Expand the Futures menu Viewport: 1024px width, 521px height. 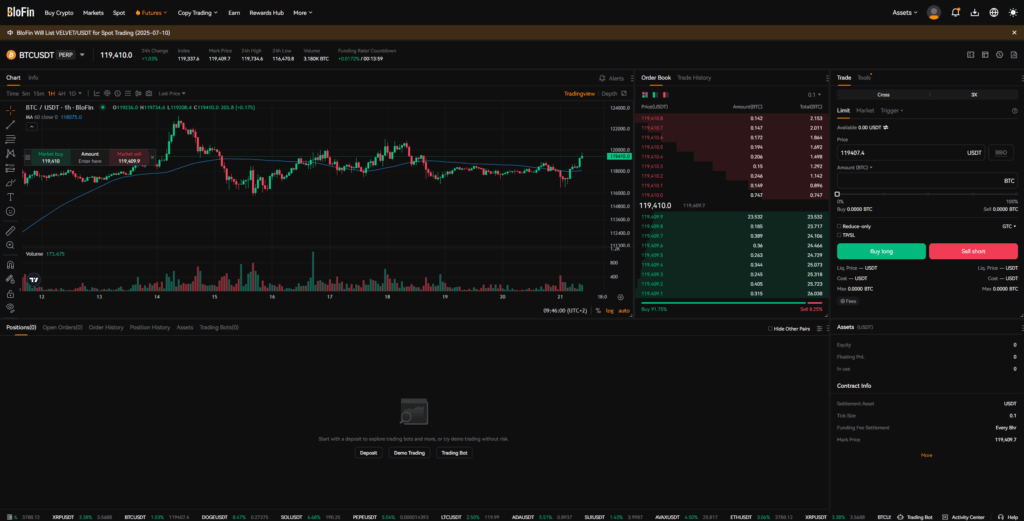[x=151, y=12]
